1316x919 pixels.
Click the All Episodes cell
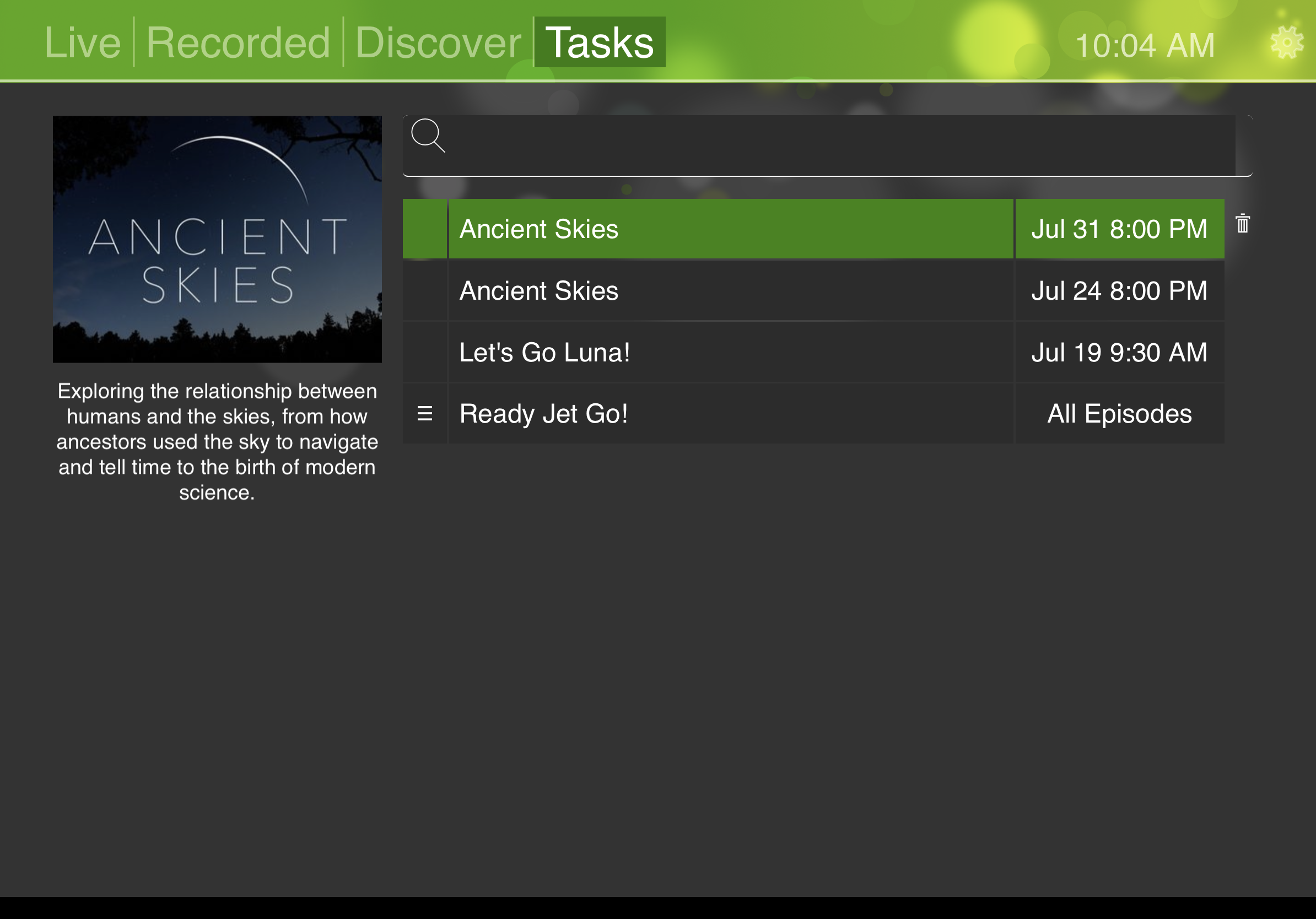tap(1119, 414)
